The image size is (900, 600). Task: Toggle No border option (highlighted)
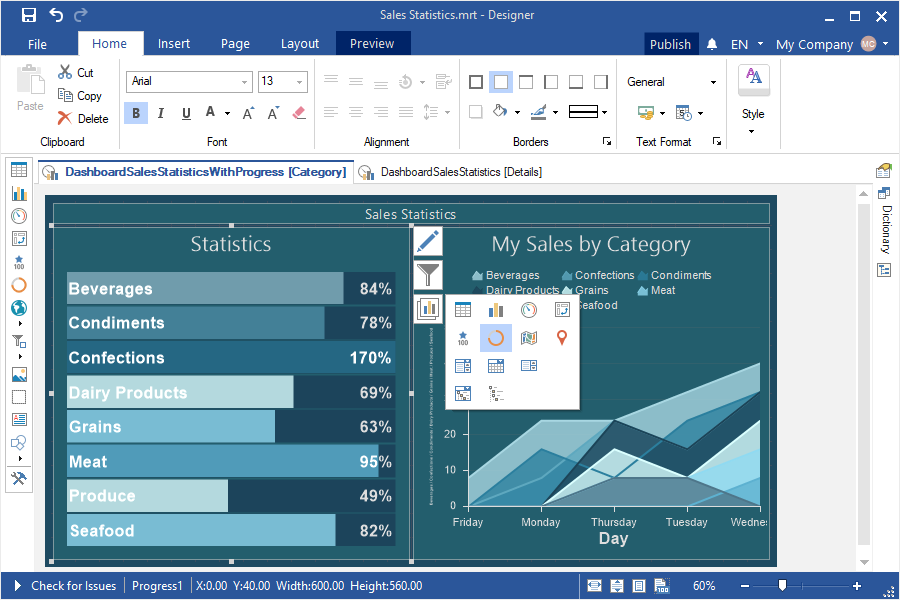(501, 82)
